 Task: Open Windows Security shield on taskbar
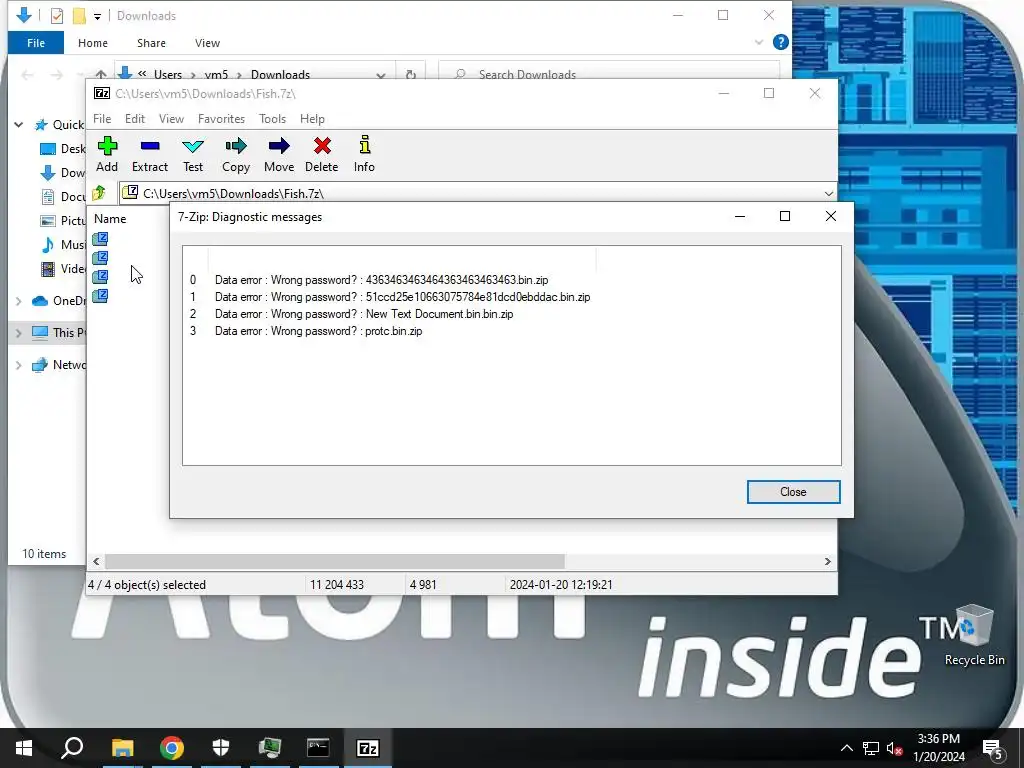click(x=221, y=748)
